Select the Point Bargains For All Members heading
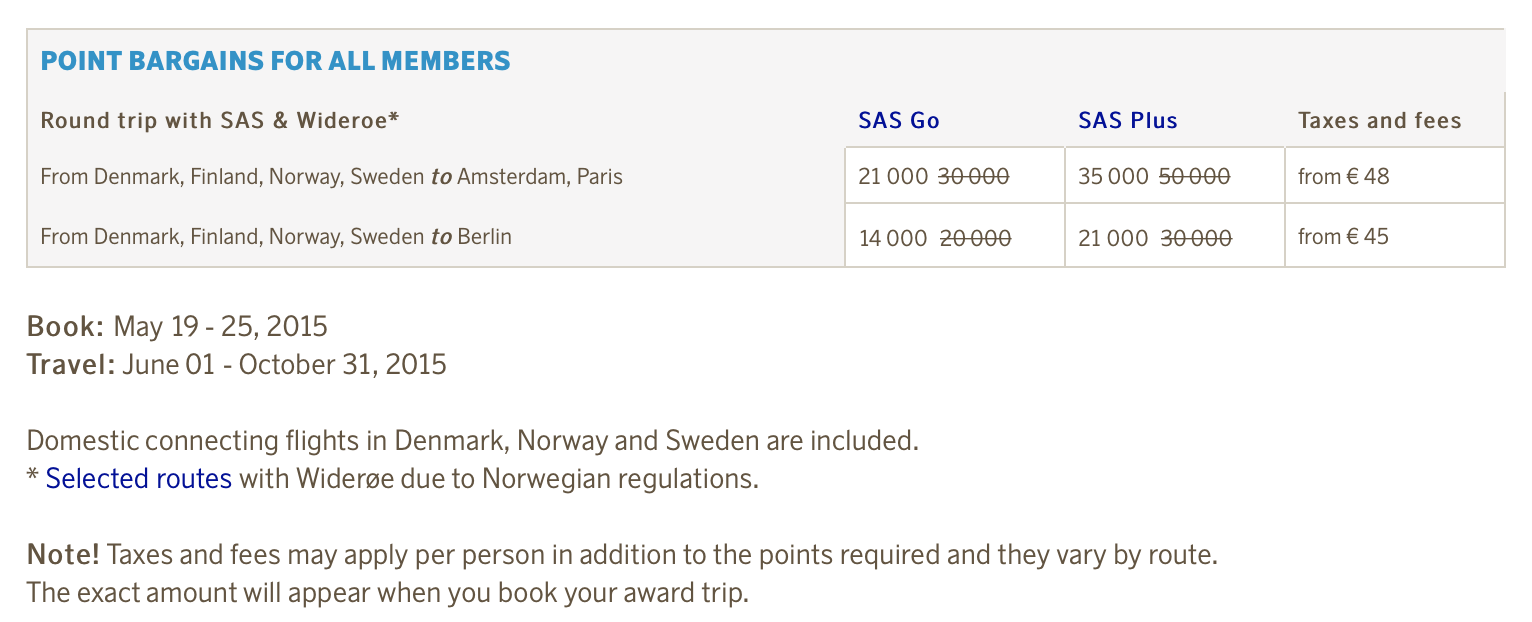The height and width of the screenshot is (622, 1532). (275, 61)
